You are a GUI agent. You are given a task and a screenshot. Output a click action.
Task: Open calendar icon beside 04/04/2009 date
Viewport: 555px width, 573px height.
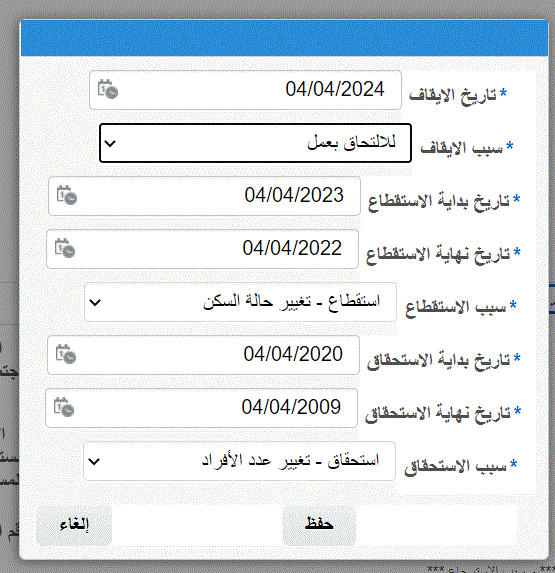point(64,407)
